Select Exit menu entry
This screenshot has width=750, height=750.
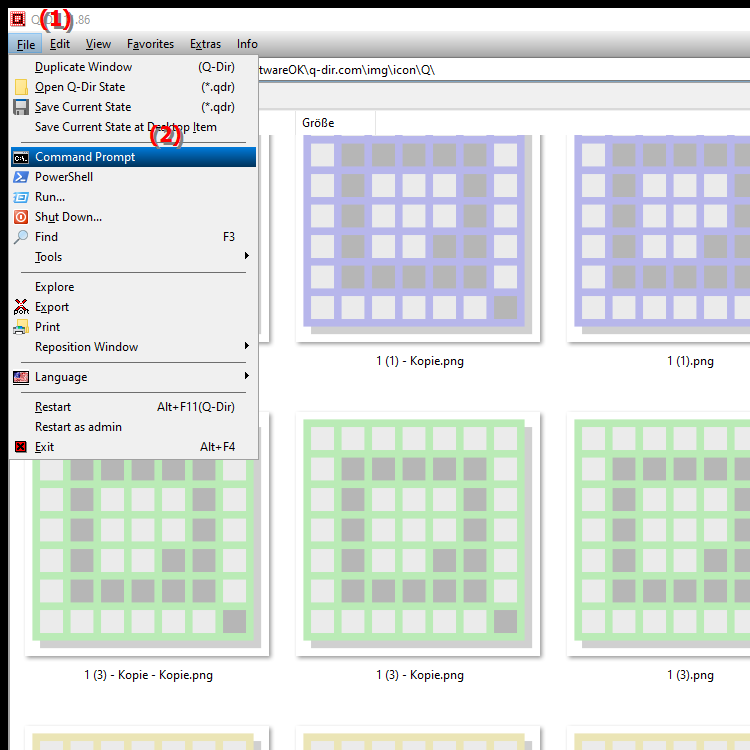click(133, 447)
